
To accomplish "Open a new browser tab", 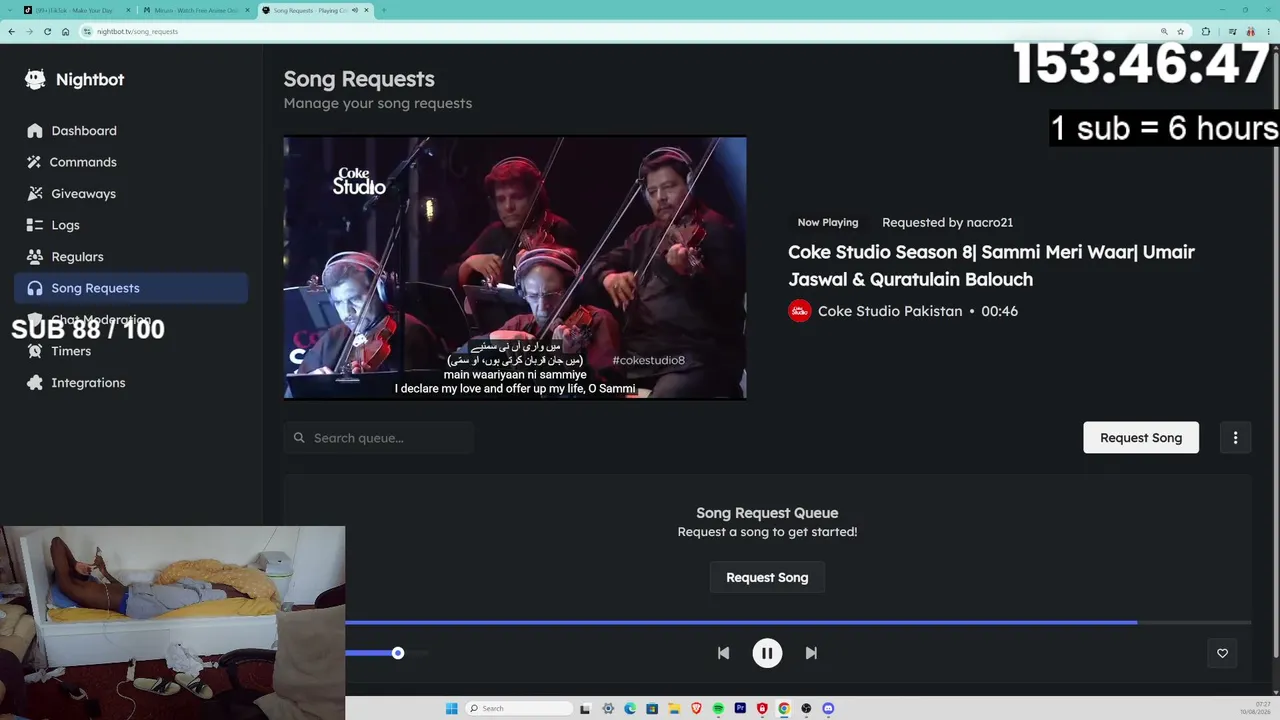I will pos(384,10).
